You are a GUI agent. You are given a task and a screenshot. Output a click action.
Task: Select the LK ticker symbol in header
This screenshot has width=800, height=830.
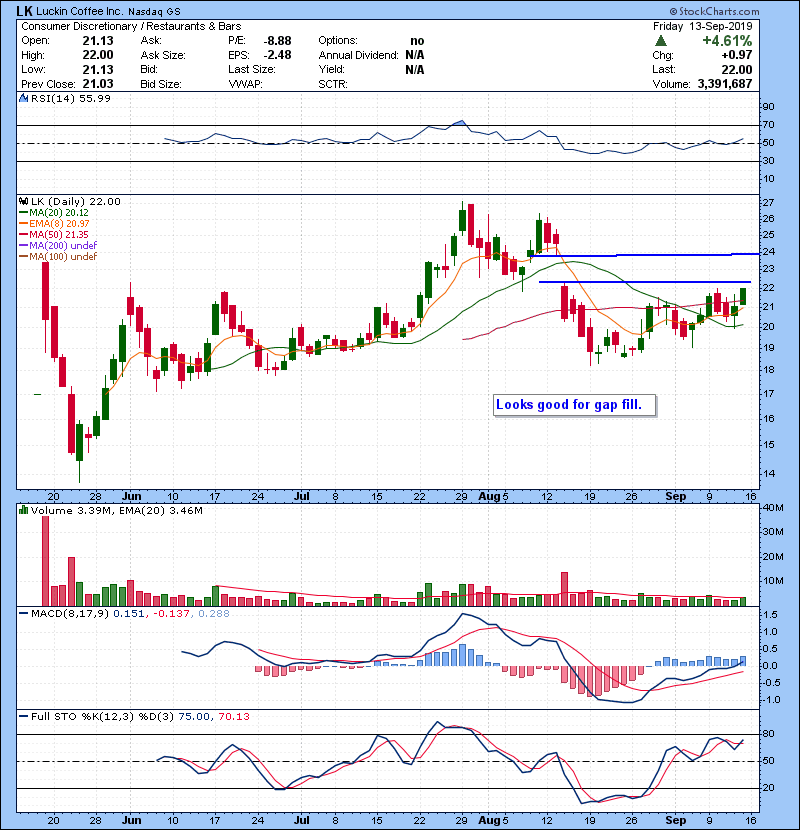pos(24,11)
